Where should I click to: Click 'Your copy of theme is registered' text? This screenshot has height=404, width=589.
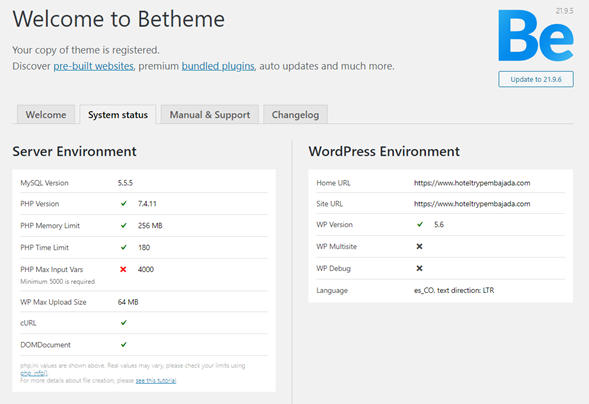(x=86, y=50)
